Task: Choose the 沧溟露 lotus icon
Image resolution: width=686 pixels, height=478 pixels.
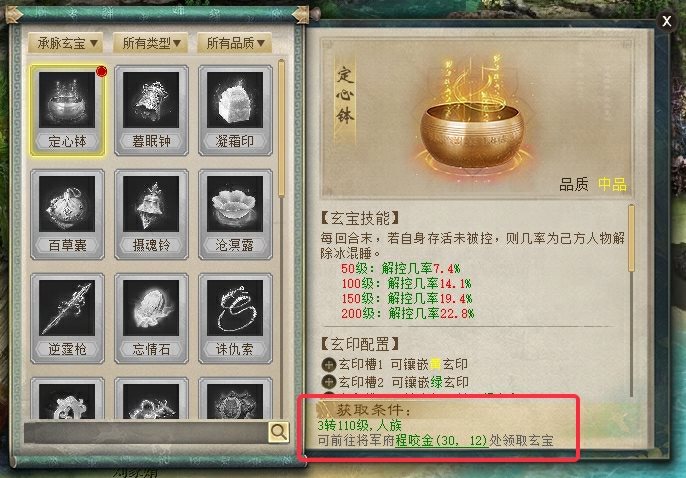Action: pyautogui.click(x=235, y=214)
